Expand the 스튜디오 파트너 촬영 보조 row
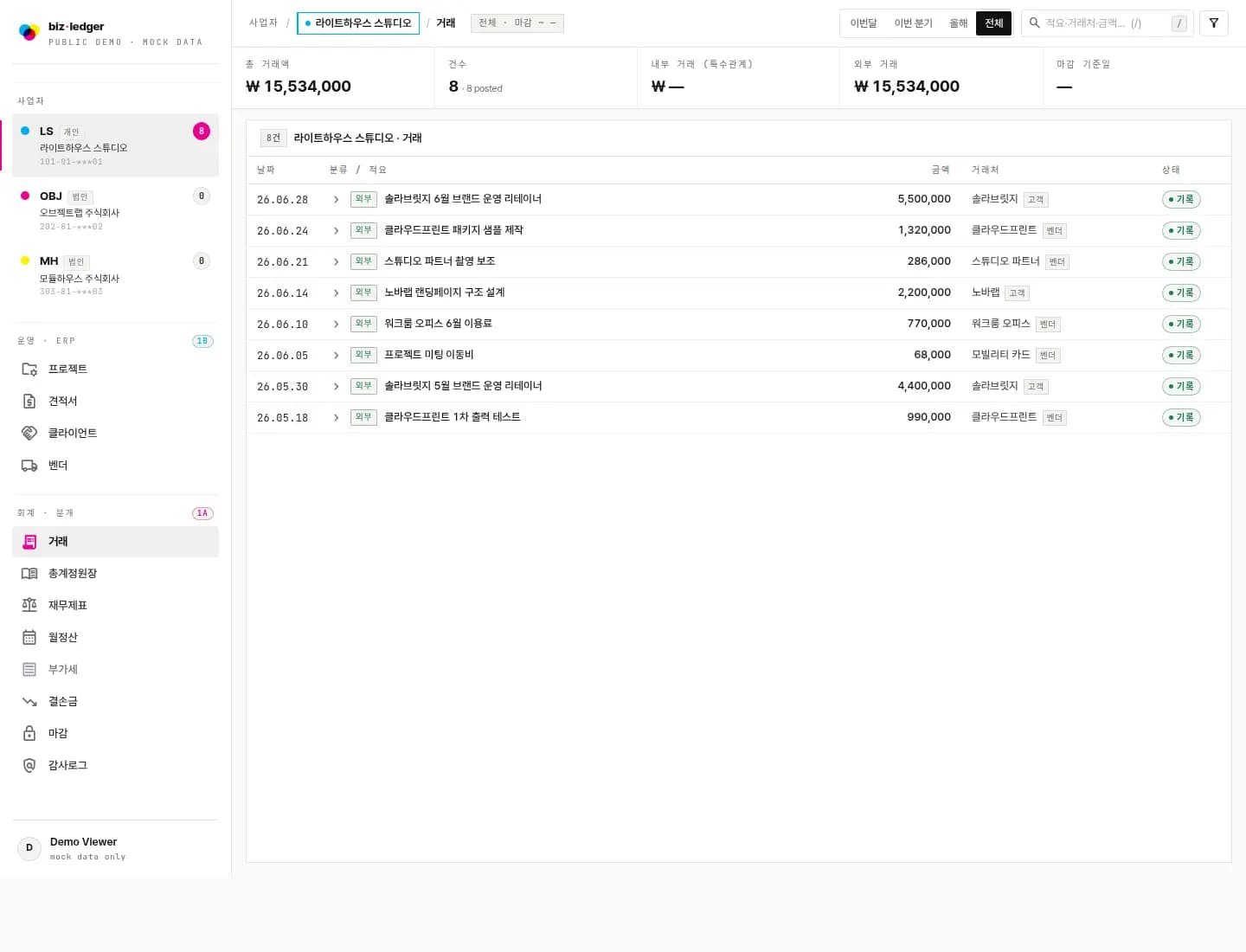Image resolution: width=1246 pixels, height=952 pixels. click(337, 262)
